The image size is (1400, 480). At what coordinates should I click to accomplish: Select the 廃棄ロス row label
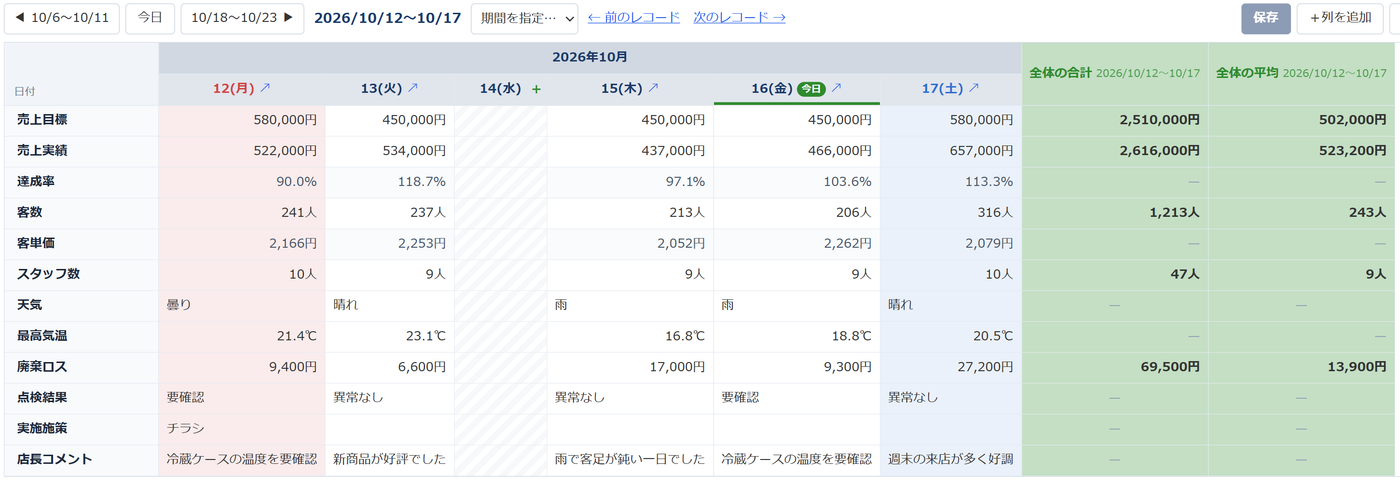click(82, 367)
